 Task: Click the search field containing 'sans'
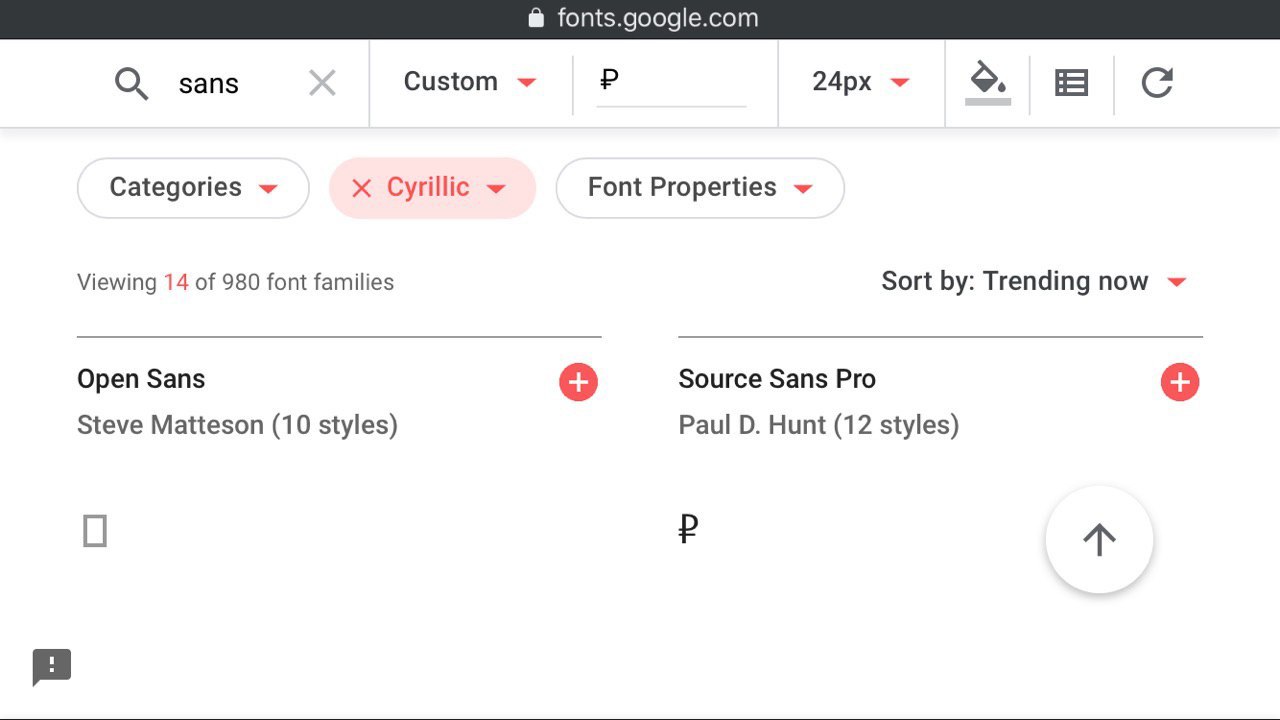(x=208, y=83)
